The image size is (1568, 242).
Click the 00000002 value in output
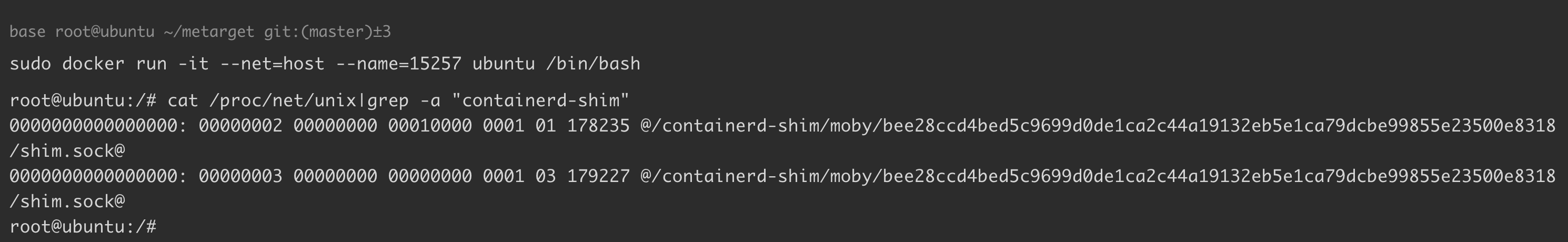point(240,126)
